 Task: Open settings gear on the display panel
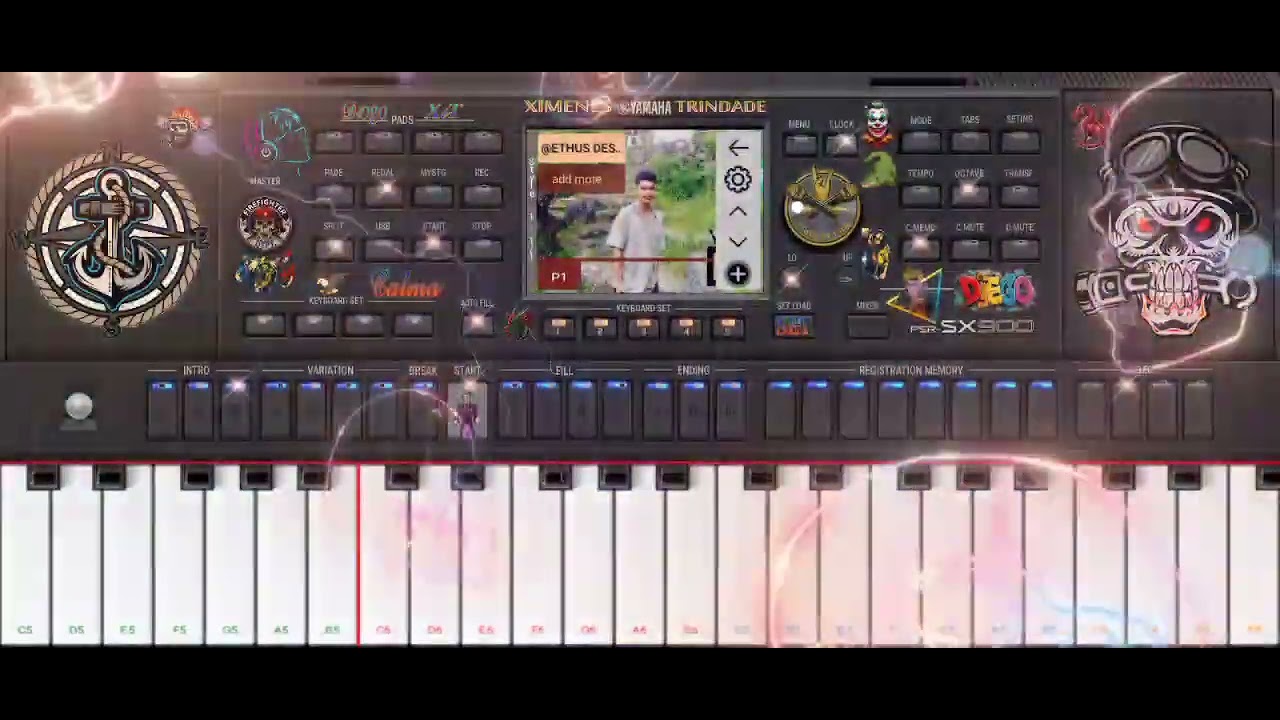point(738,180)
